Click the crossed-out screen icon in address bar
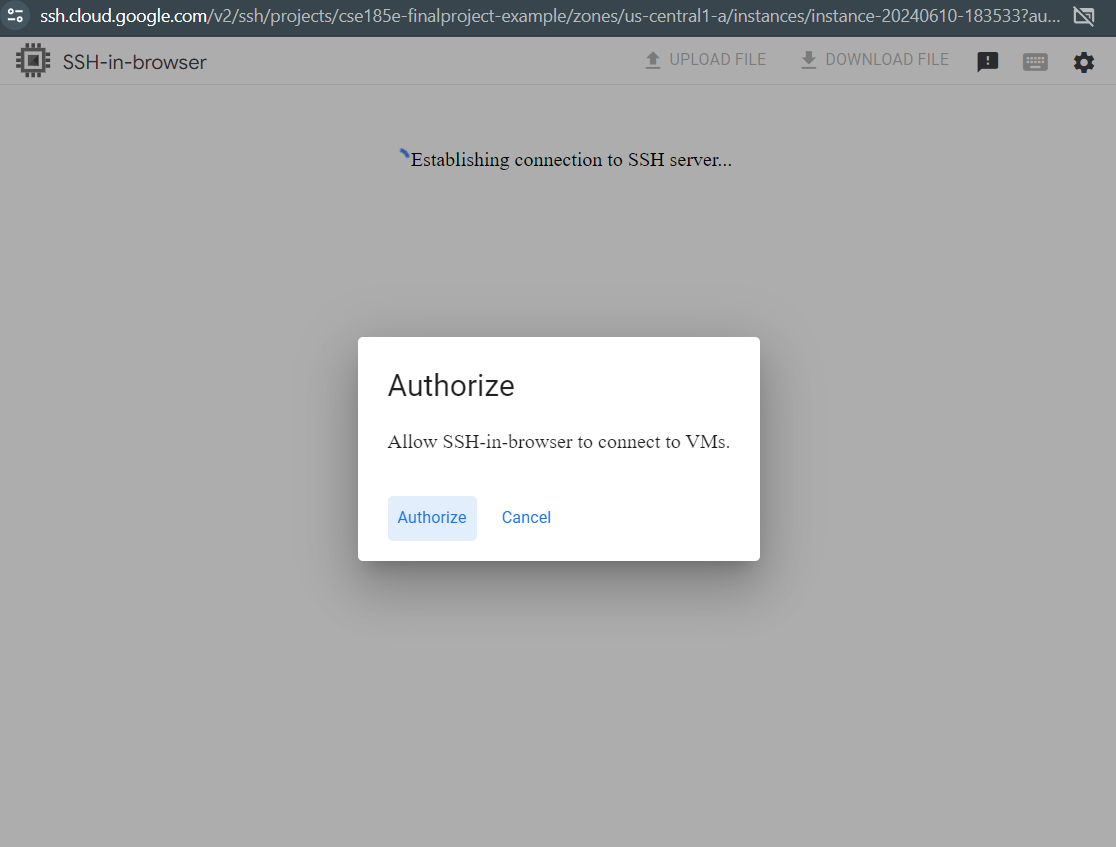Image resolution: width=1116 pixels, height=847 pixels. coord(1083,16)
